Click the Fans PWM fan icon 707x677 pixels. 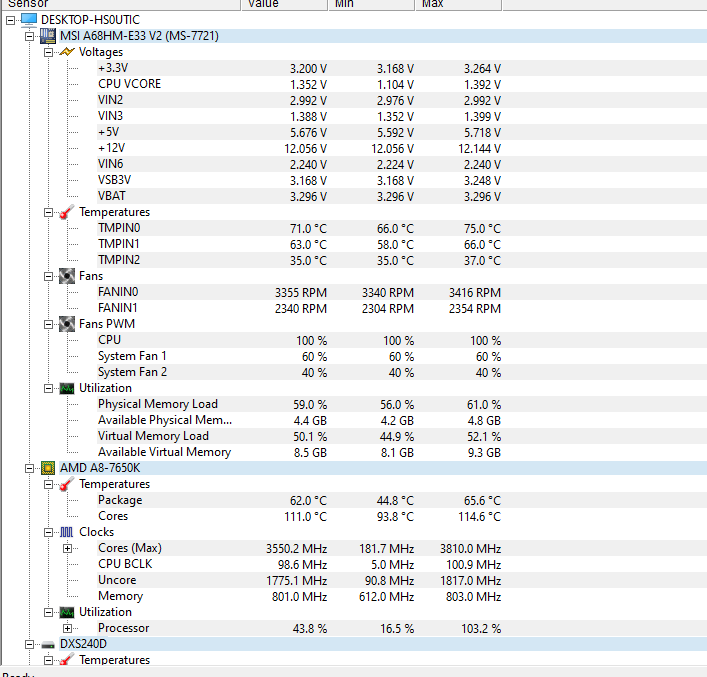[66, 324]
